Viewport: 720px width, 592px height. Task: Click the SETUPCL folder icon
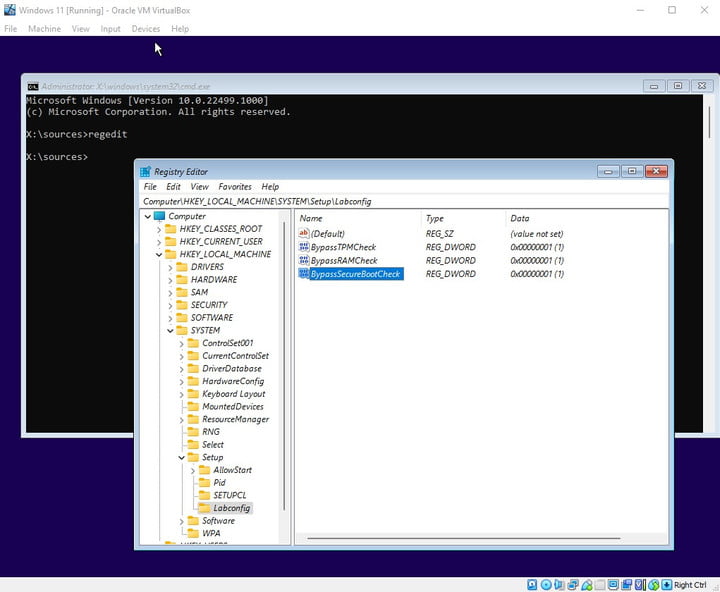204,495
